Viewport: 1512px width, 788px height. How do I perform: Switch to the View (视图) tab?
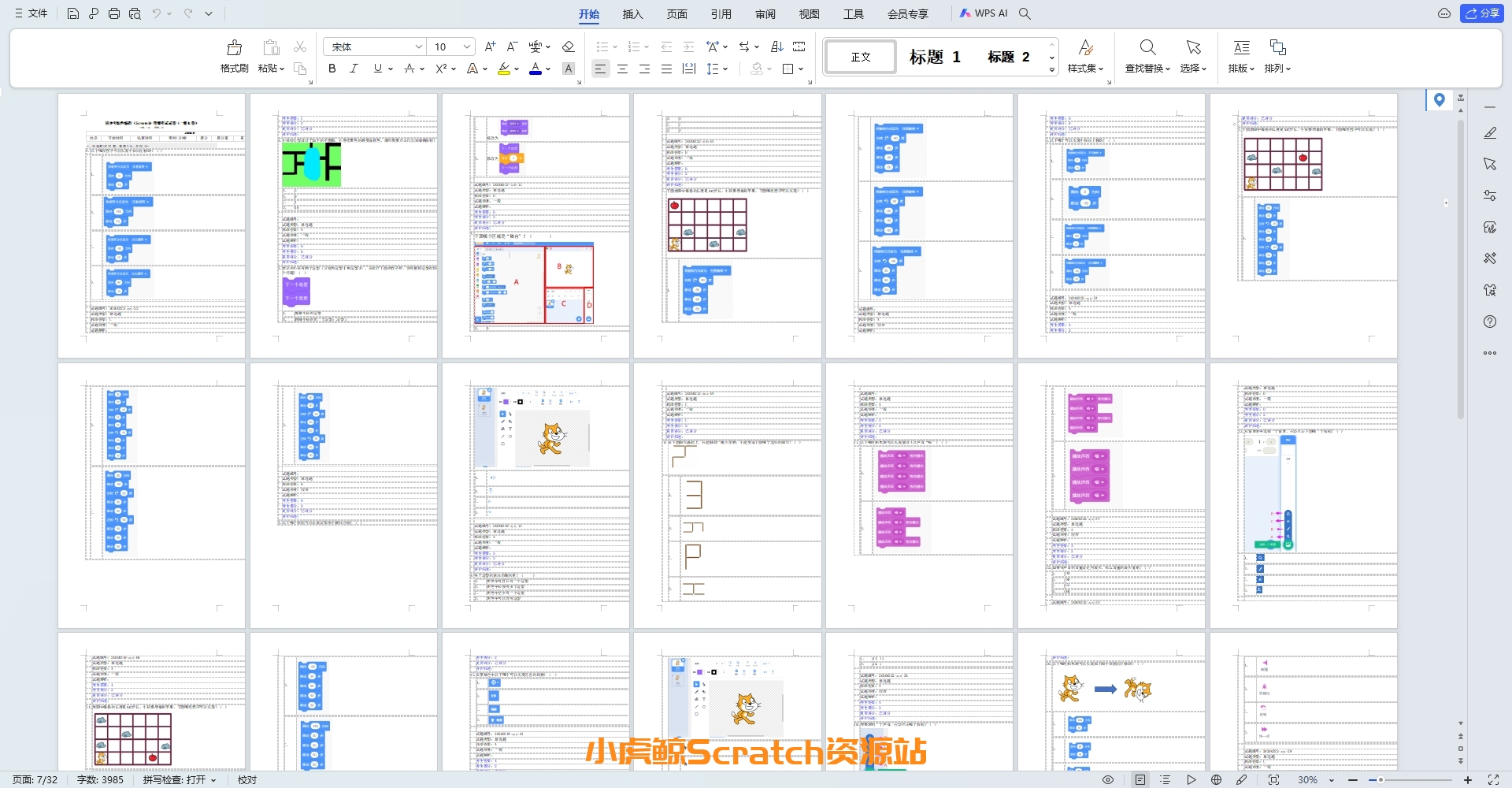(x=809, y=13)
